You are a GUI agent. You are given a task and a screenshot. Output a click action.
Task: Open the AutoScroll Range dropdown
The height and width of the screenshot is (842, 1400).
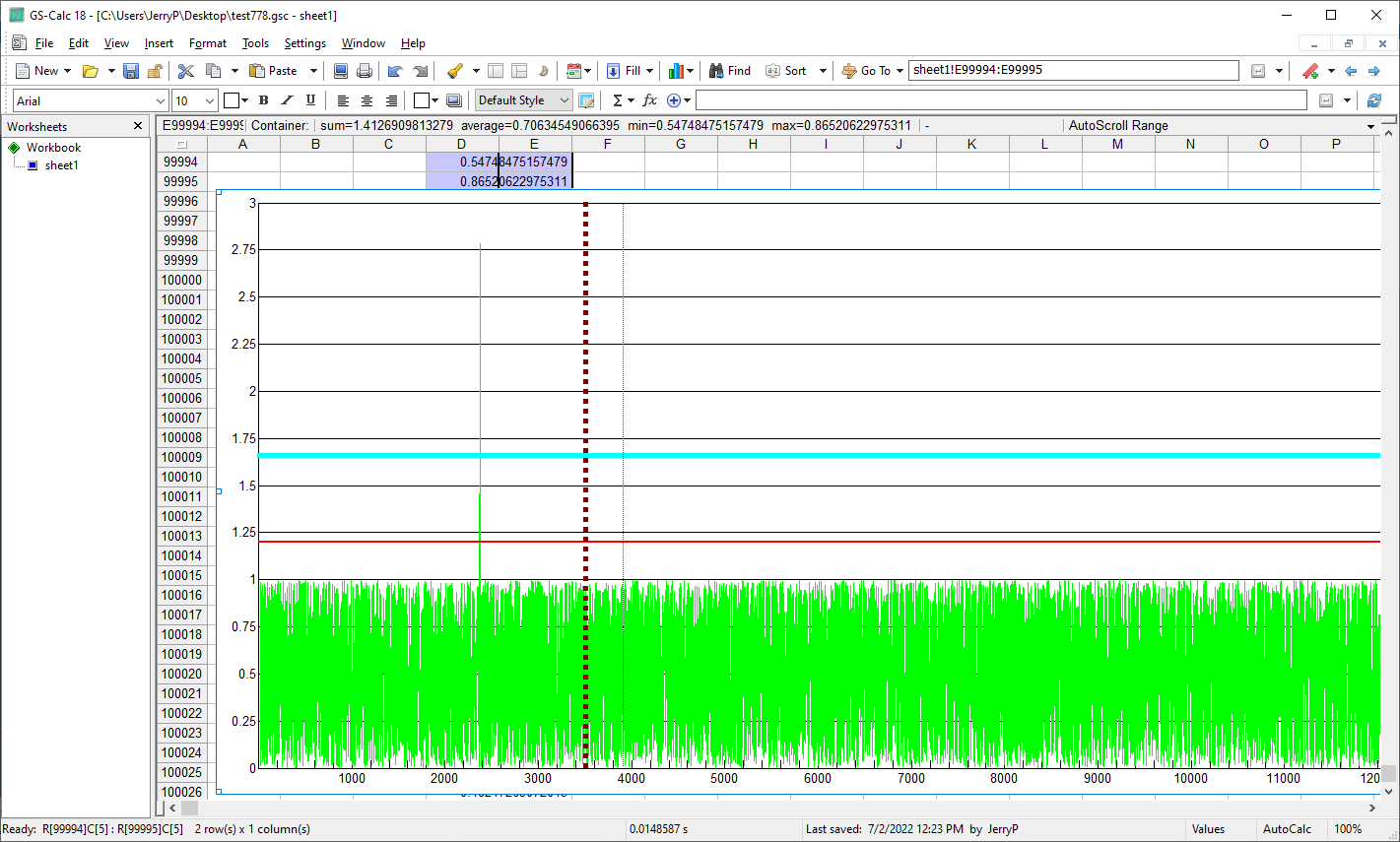[x=1370, y=126]
